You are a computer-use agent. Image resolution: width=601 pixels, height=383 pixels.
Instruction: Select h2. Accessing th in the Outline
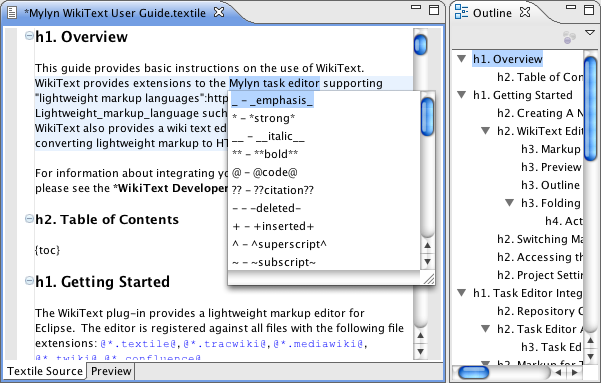[x=540, y=257]
